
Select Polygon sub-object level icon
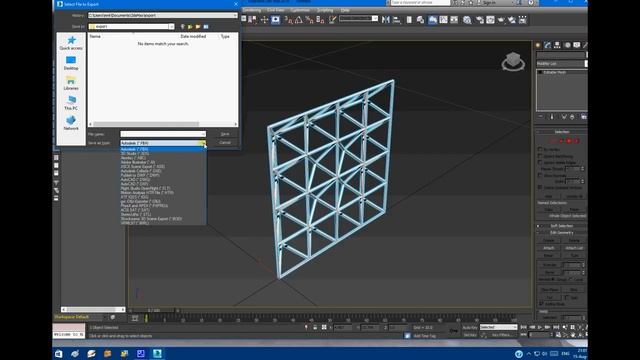pos(569,141)
